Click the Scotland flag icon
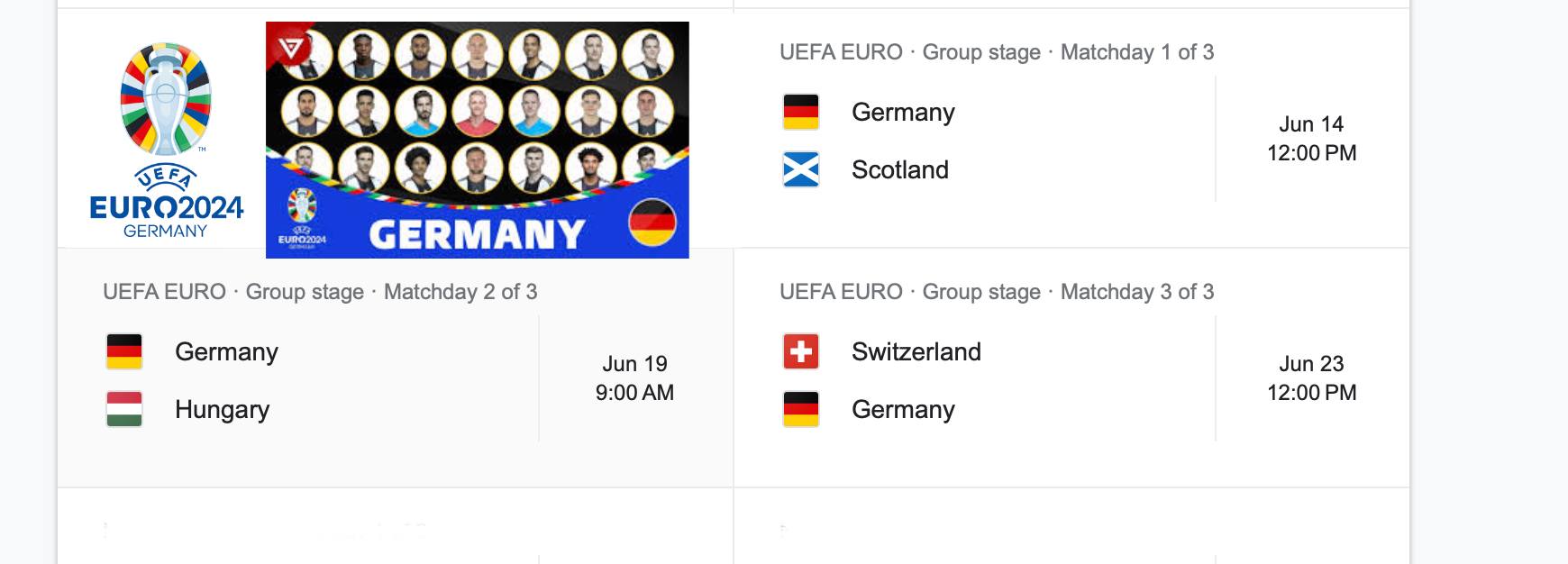 (801, 169)
